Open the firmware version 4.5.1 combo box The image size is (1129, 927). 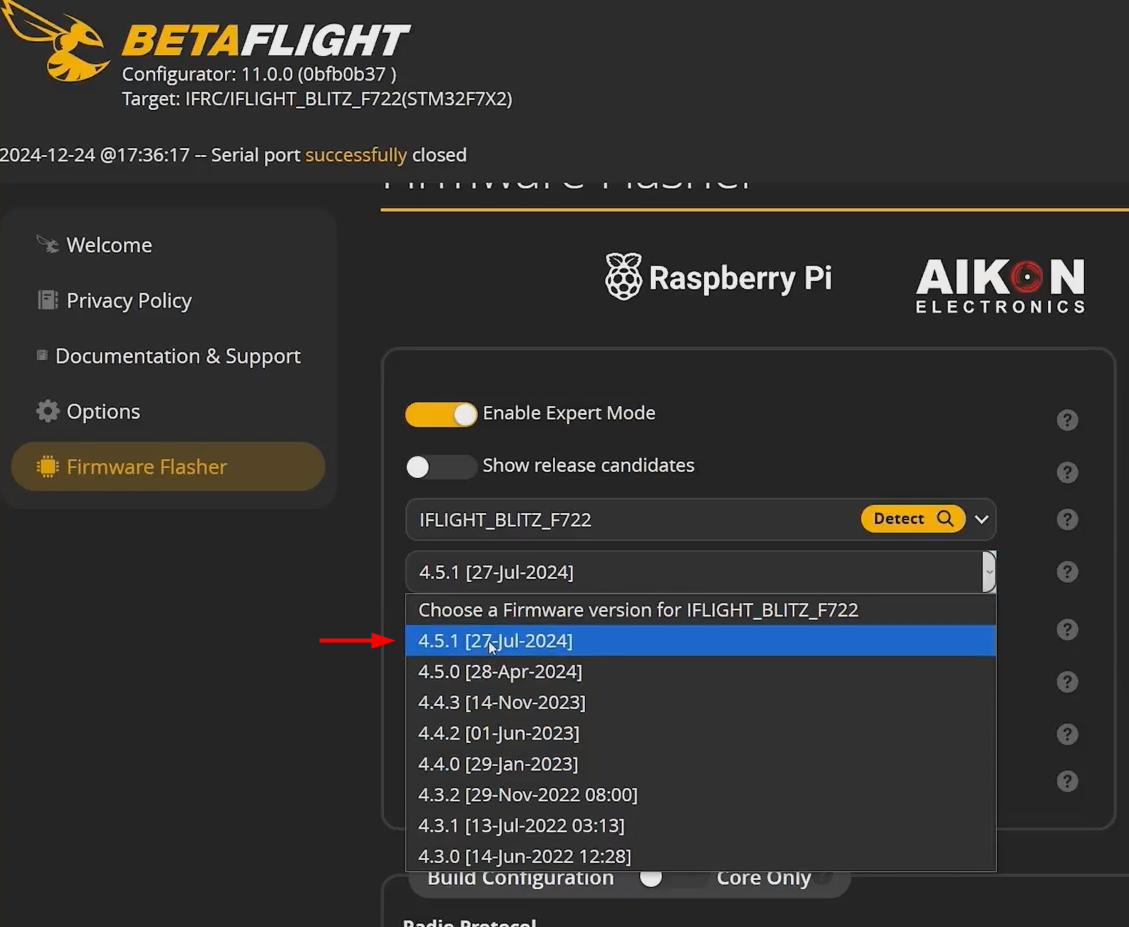(700, 572)
